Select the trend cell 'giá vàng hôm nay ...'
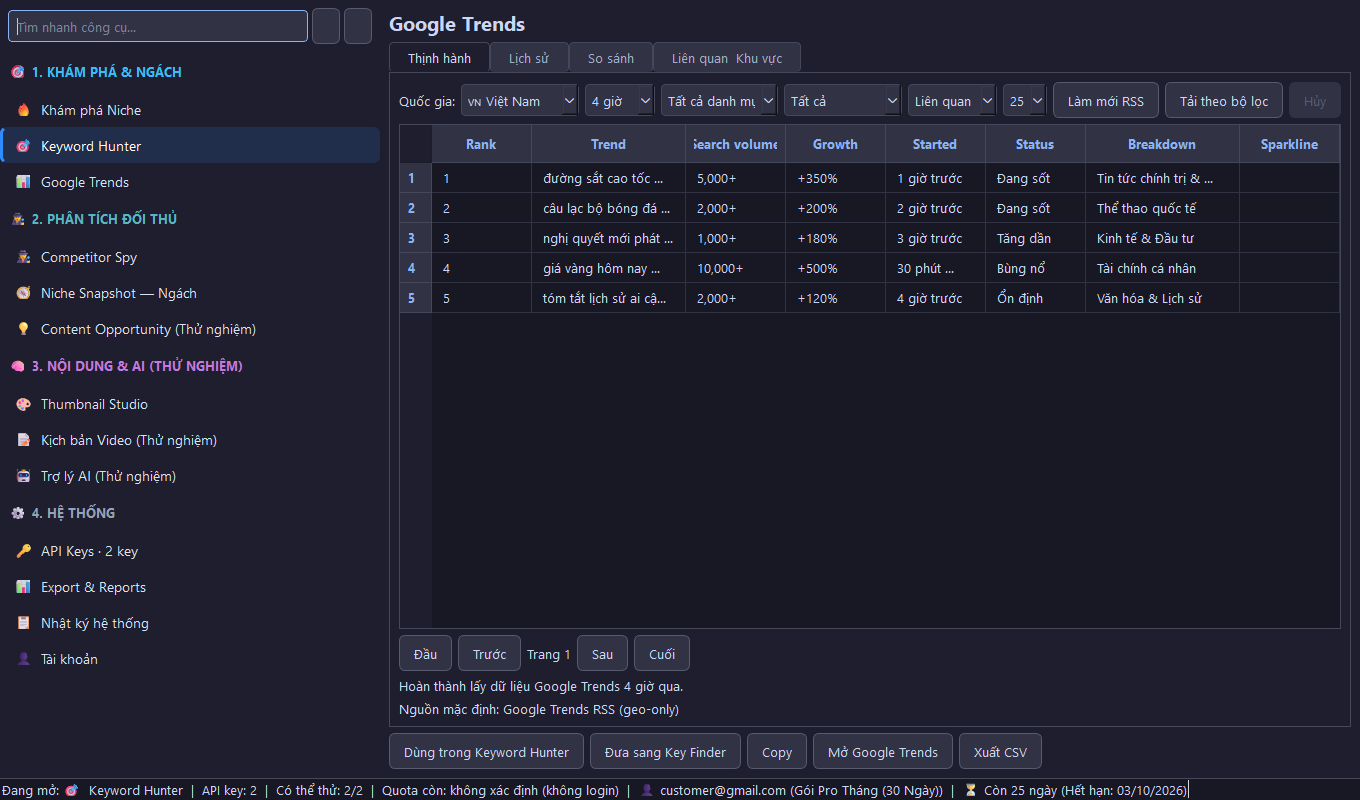Image resolution: width=1360 pixels, height=800 pixels. [x=608, y=268]
